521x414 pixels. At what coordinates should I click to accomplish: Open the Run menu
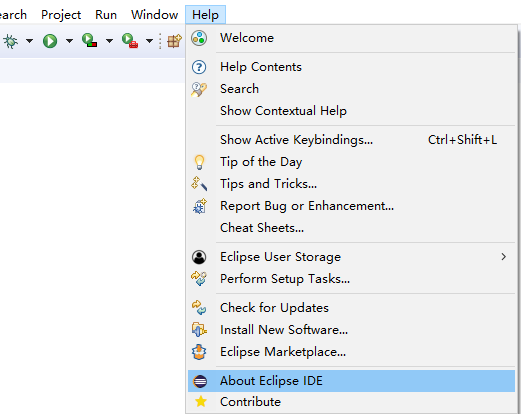tap(106, 15)
